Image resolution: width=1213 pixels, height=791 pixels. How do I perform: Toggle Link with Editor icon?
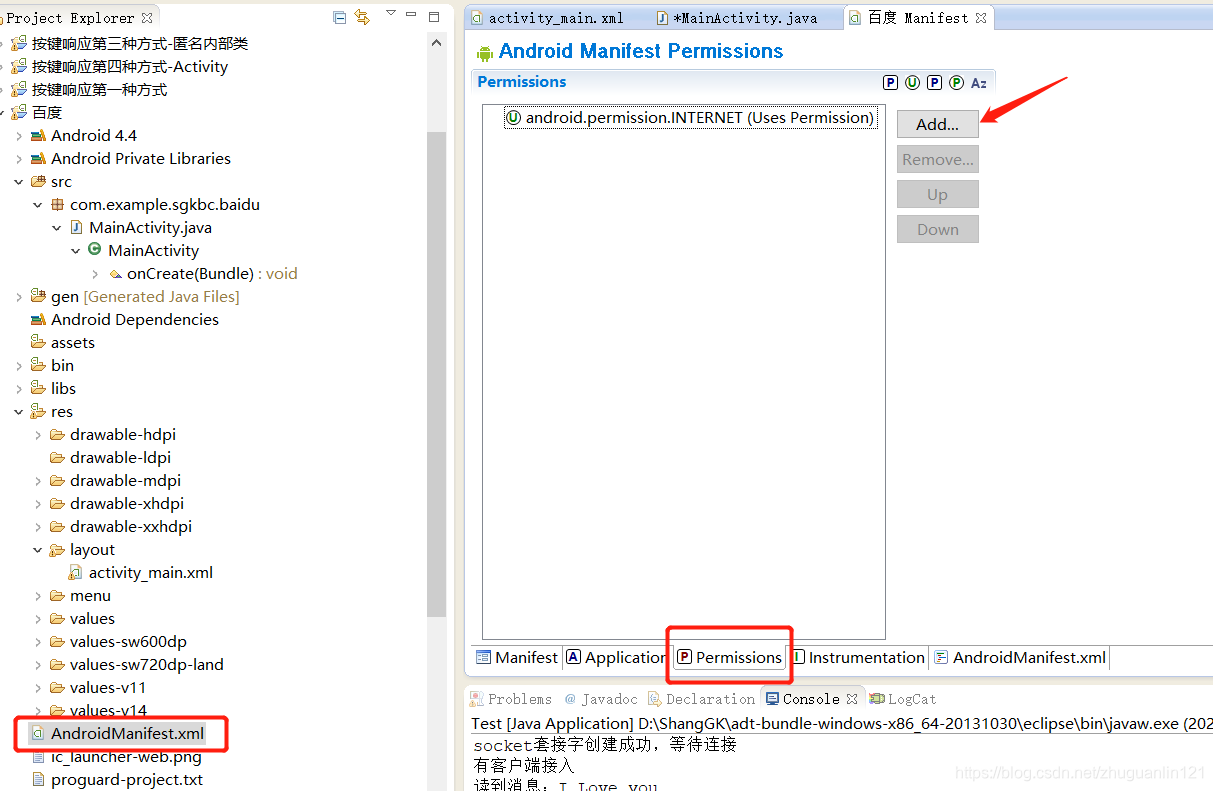click(362, 17)
